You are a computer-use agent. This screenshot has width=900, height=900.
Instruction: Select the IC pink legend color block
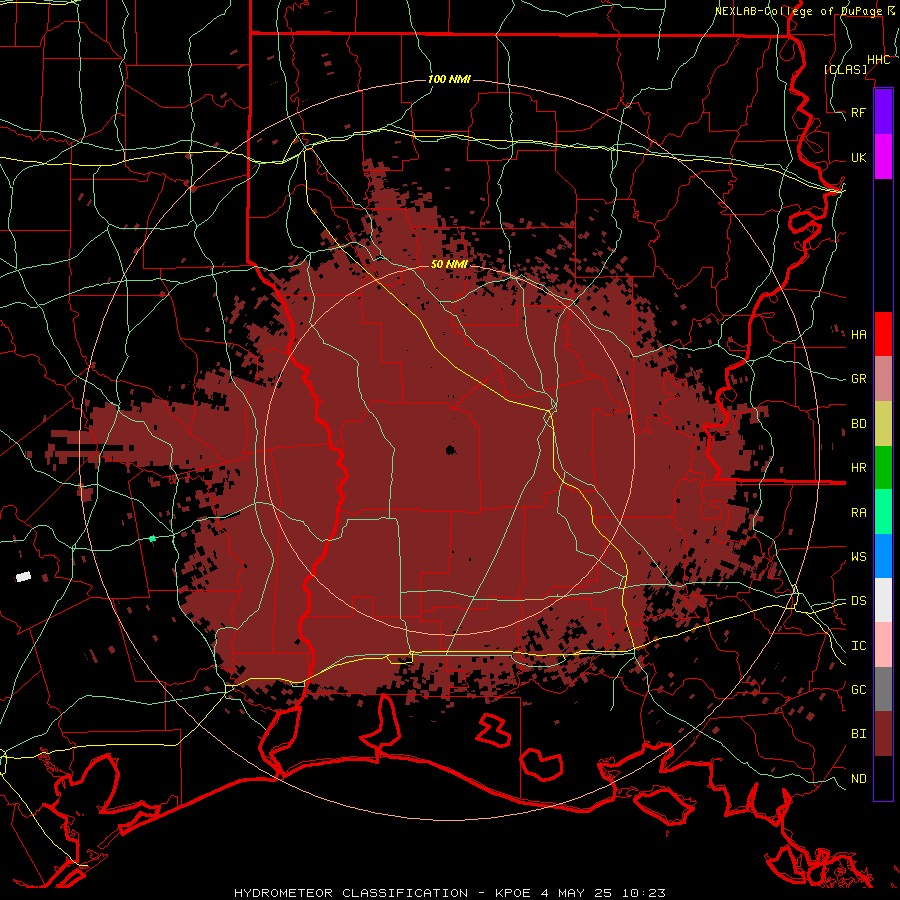pos(883,645)
